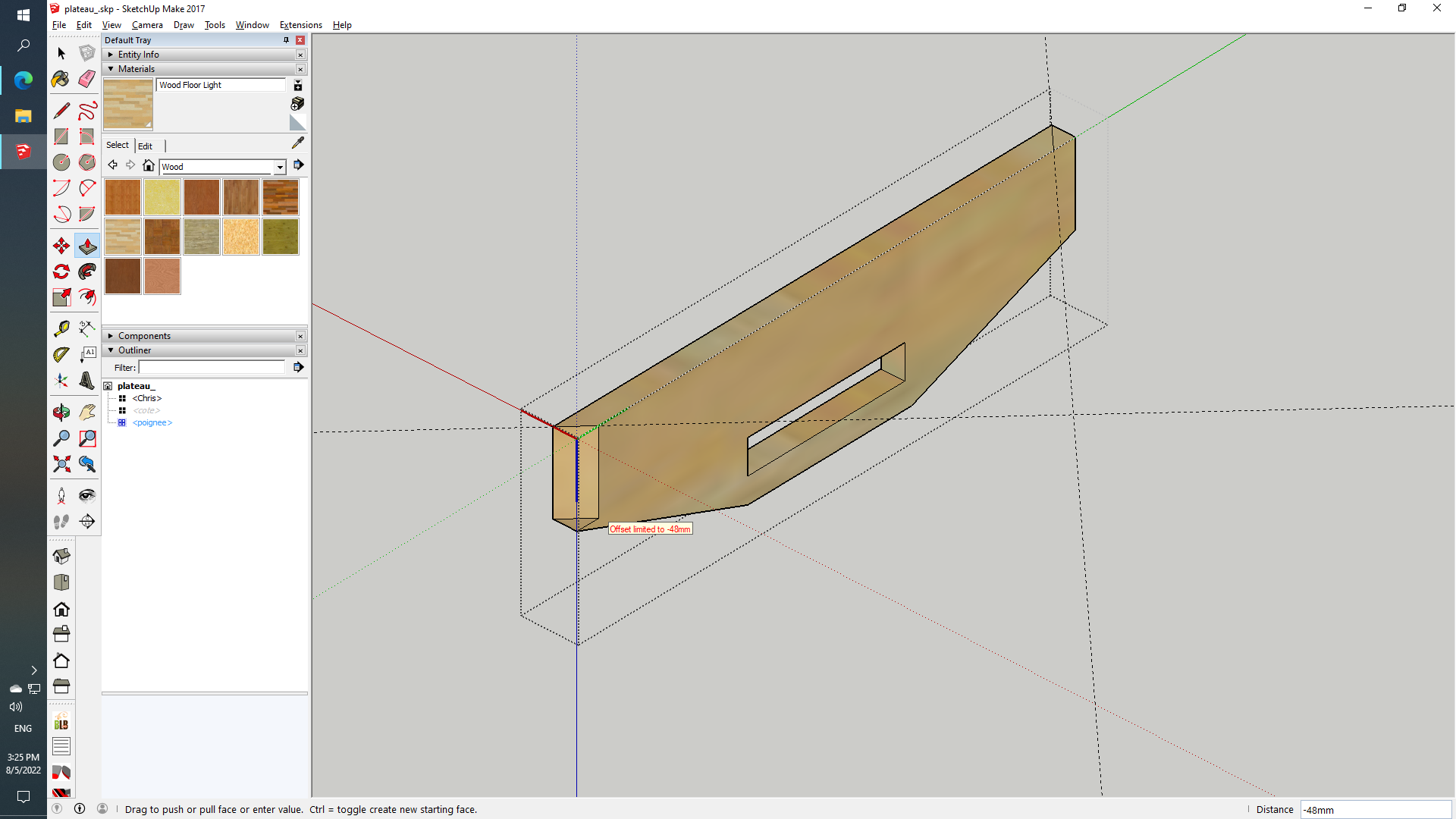Select the Paint Bucket tool
The height and width of the screenshot is (819, 1456).
point(61,79)
